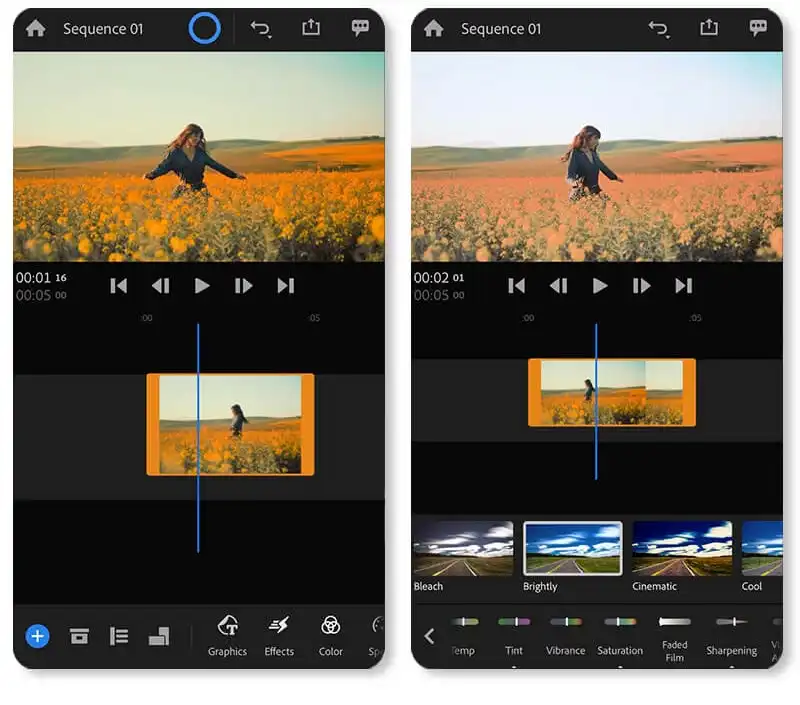Jump to sequence start in left screen
The height and width of the screenshot is (705, 800).
(x=118, y=286)
